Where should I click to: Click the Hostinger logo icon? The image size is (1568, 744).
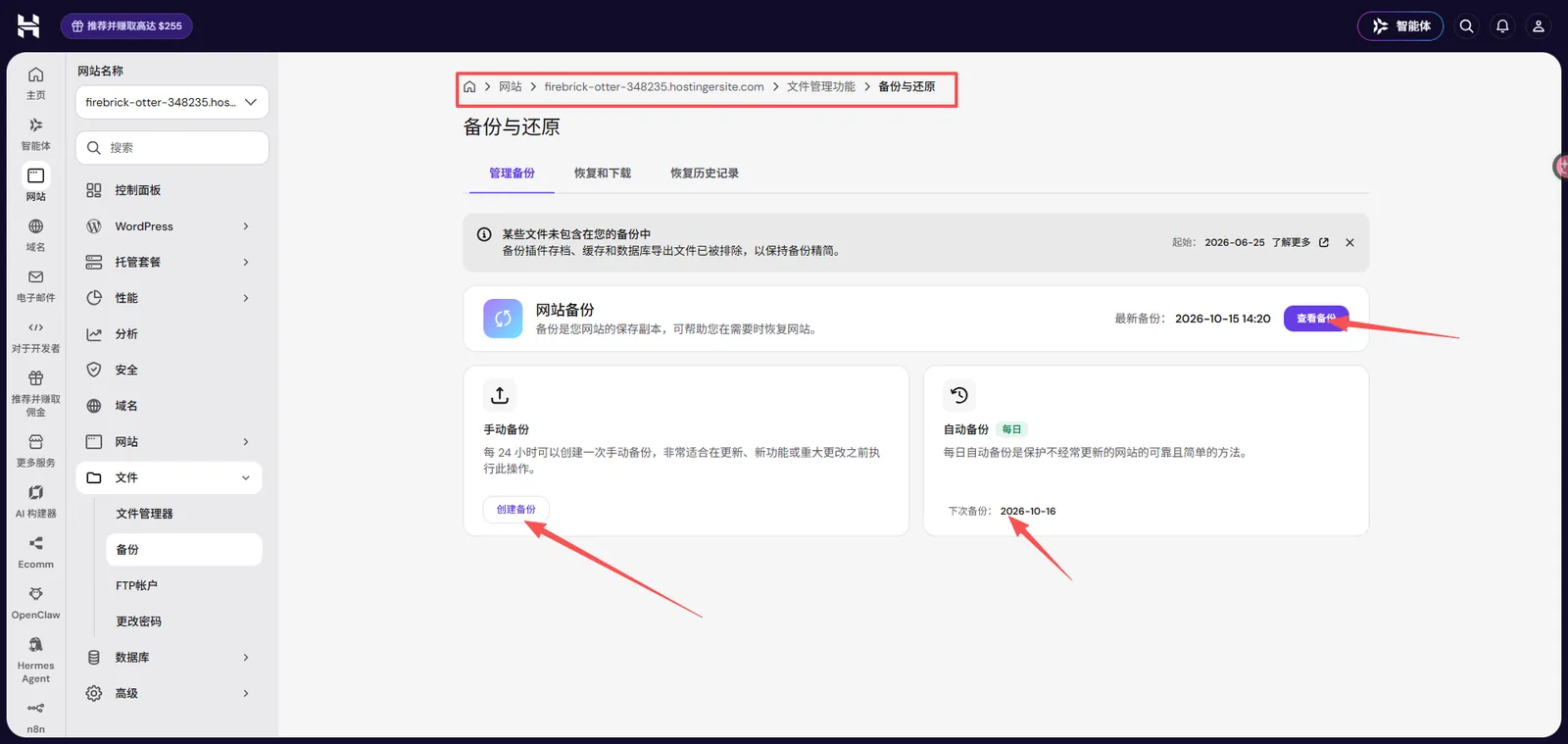click(x=28, y=25)
